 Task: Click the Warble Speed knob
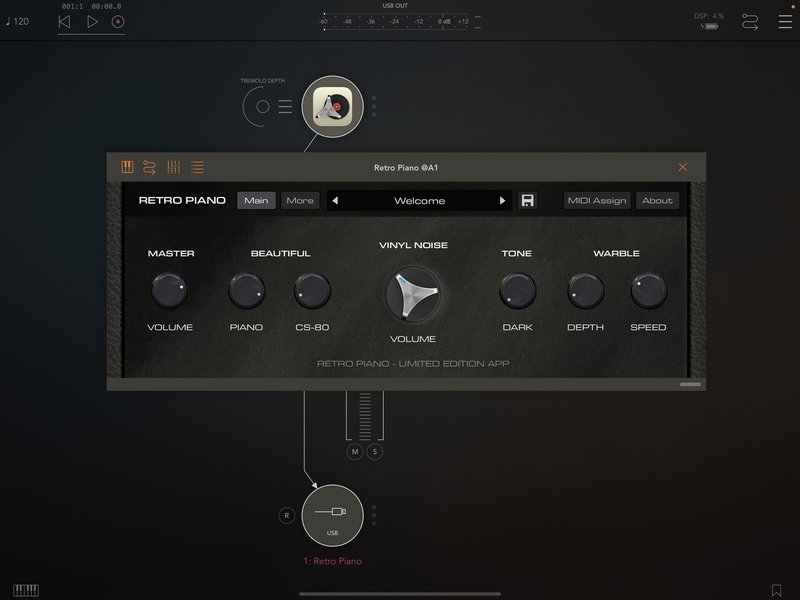tap(648, 291)
